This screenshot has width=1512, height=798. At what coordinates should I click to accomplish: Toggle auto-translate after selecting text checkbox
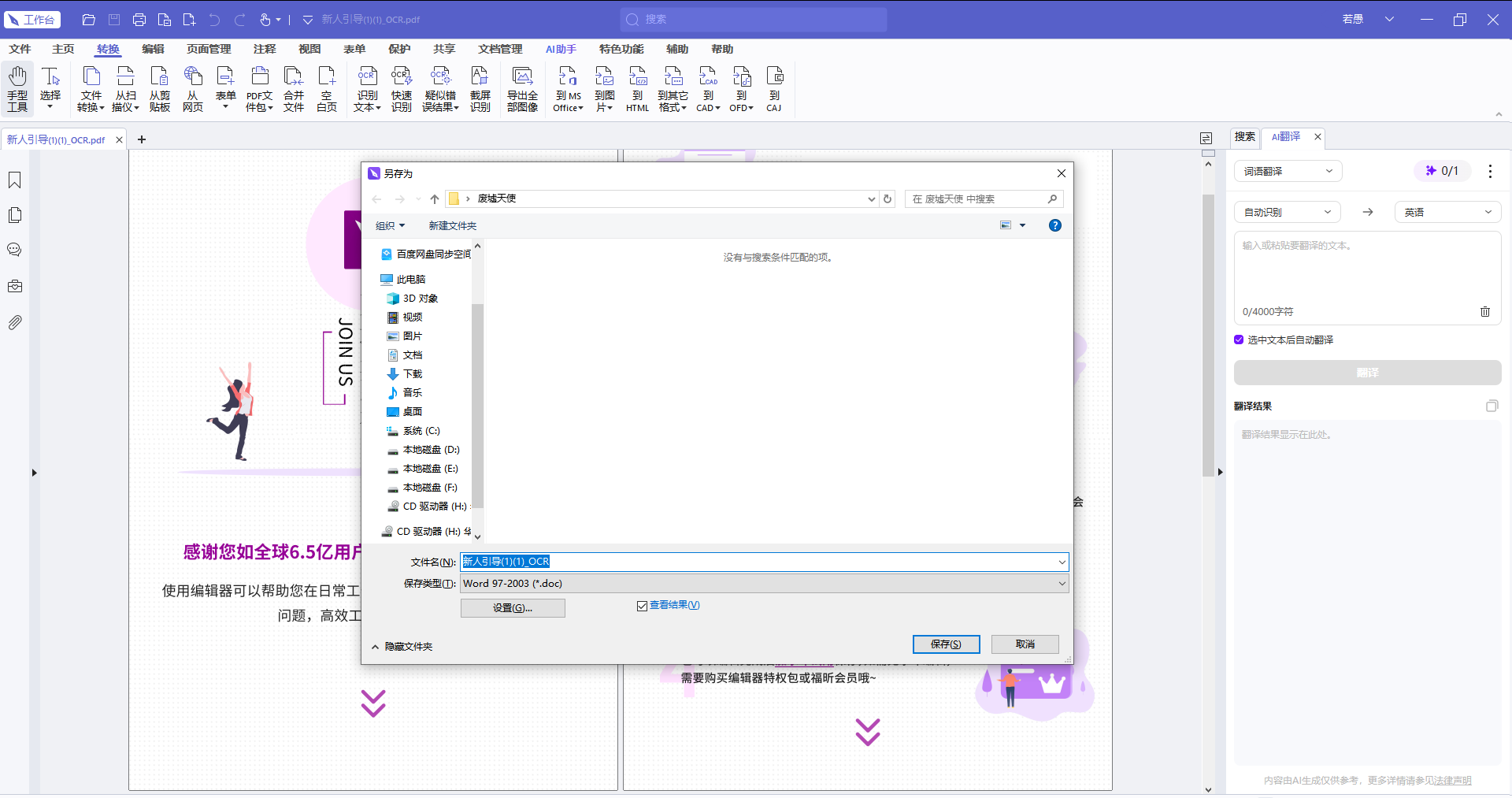click(x=1239, y=340)
